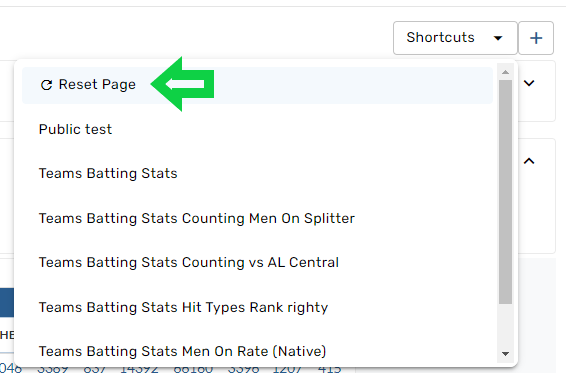Screen dimensions: 566x373
Task: Click scrollbar track below the thumb
Action: (x=505, y=325)
